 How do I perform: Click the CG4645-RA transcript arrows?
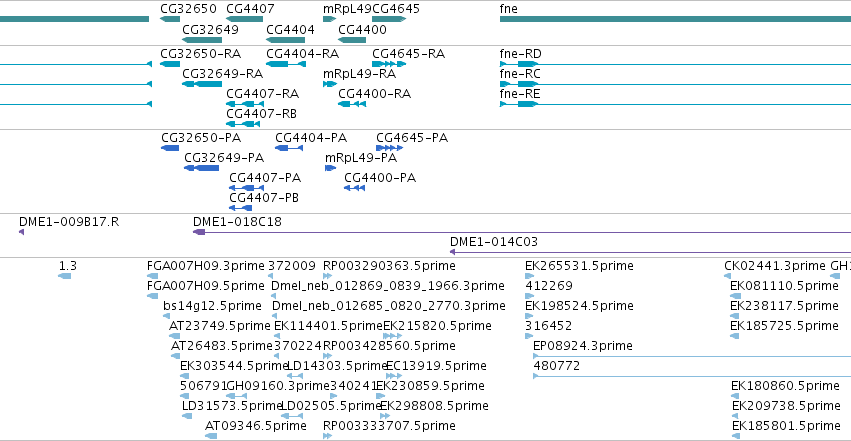tap(389, 64)
